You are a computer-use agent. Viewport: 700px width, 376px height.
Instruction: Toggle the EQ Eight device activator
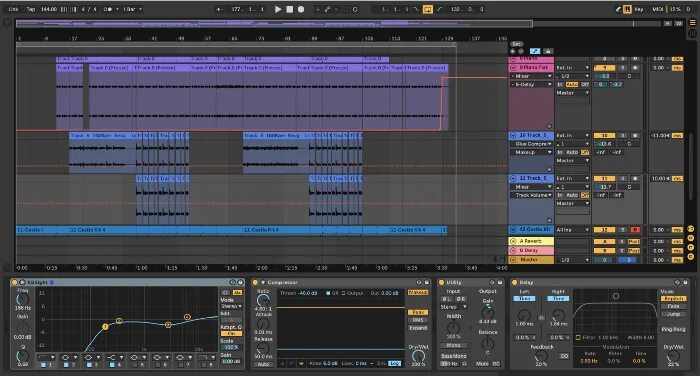(14, 282)
